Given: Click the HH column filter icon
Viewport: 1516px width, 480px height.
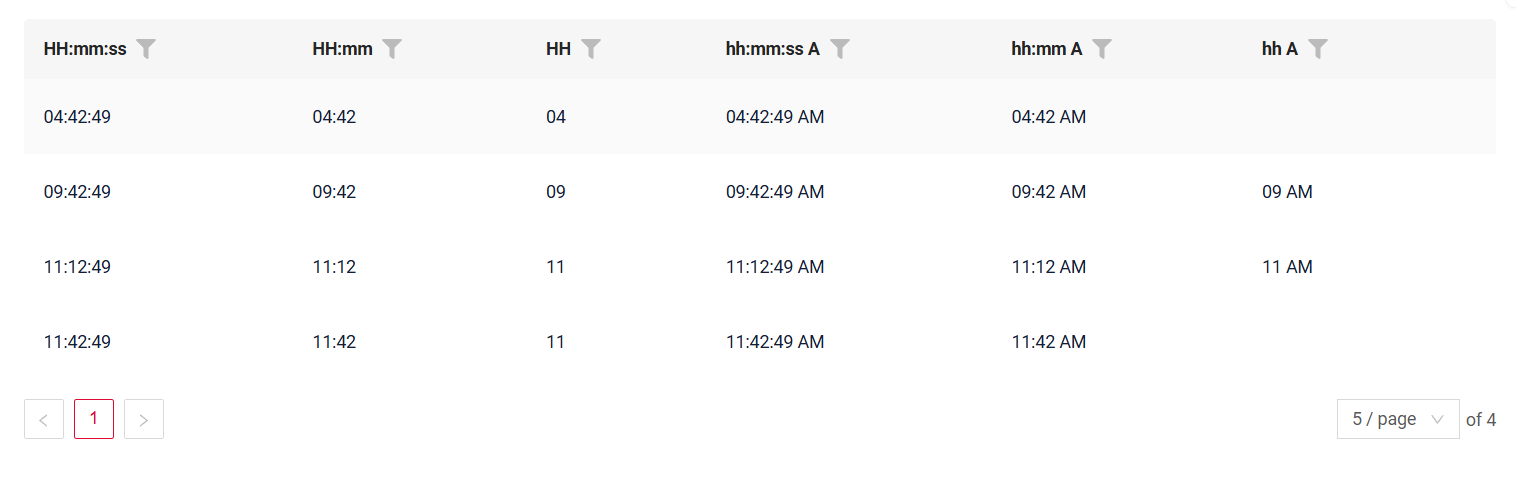Looking at the screenshot, I should point(591,49).
